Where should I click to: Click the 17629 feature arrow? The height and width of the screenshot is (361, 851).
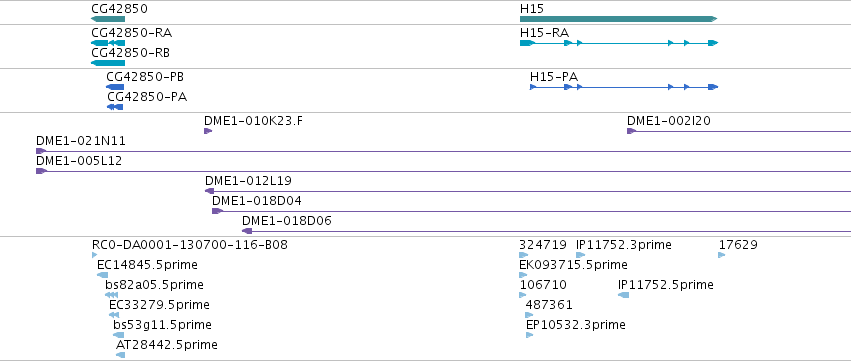tap(722, 255)
